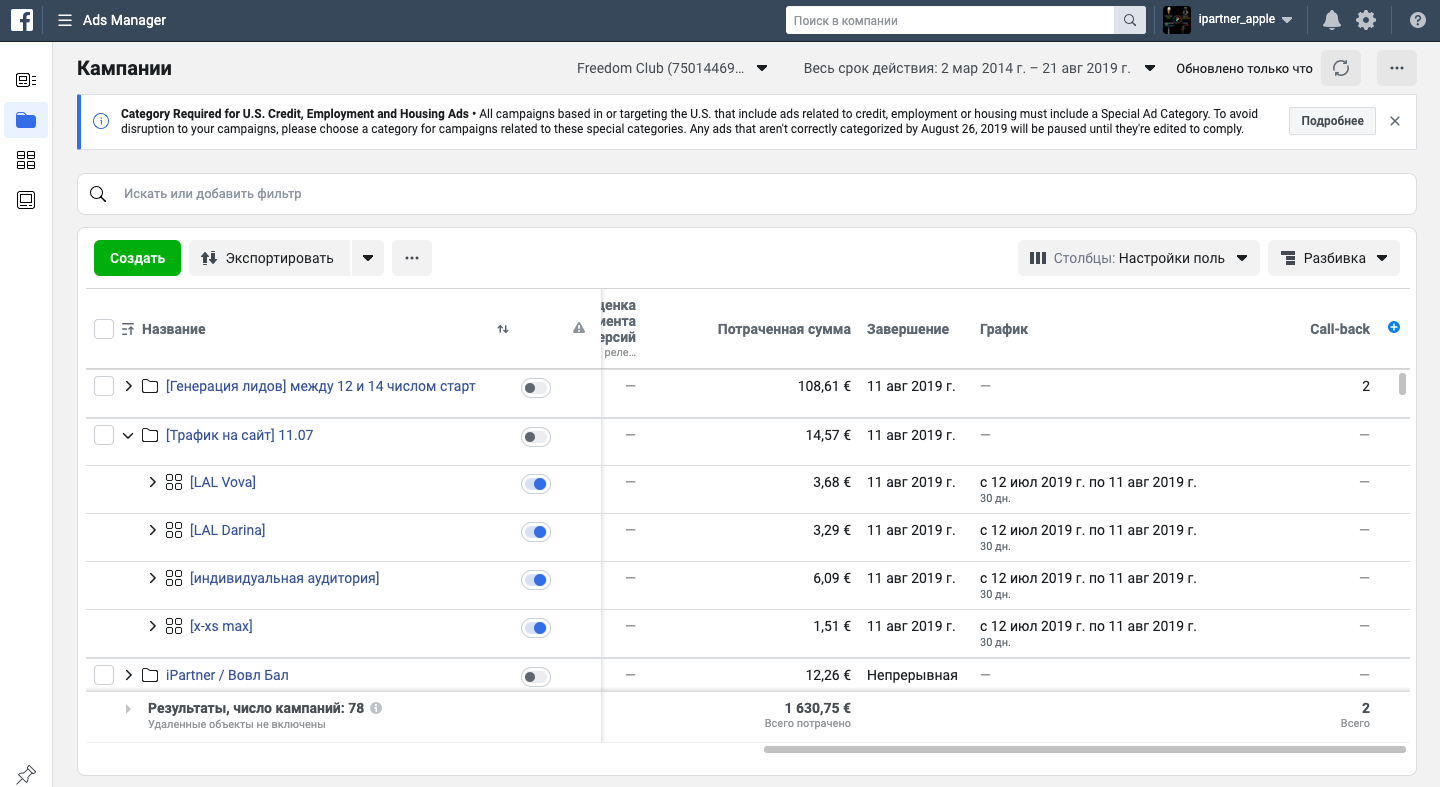Click the search magnifier button in top bar
This screenshot has width=1440, height=787.
pyautogui.click(x=1130, y=20)
